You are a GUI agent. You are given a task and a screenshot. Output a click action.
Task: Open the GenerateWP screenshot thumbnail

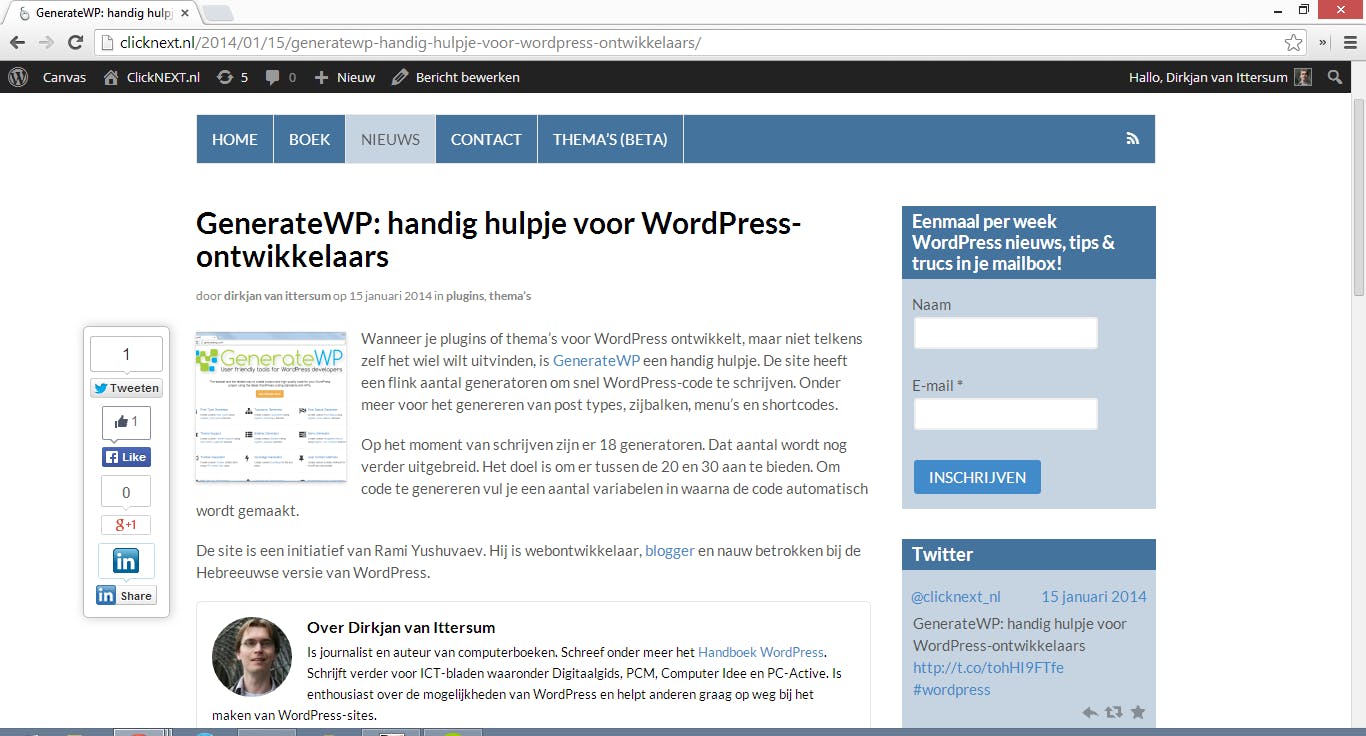coord(271,406)
